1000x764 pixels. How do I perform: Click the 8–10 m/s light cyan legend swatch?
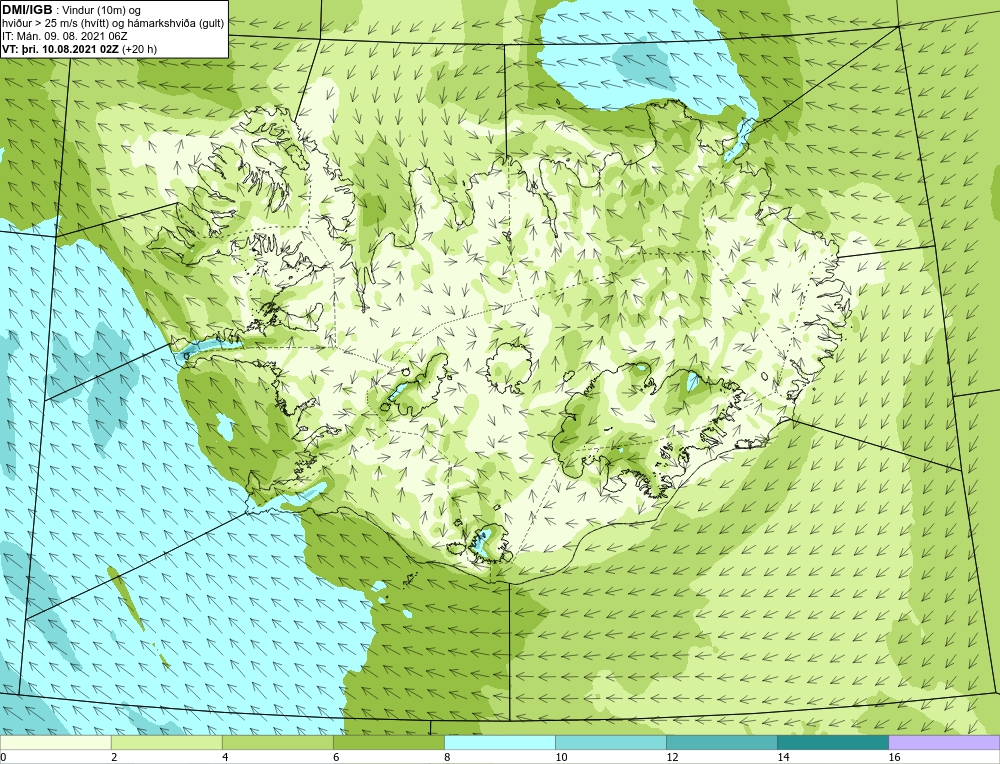coord(499,742)
